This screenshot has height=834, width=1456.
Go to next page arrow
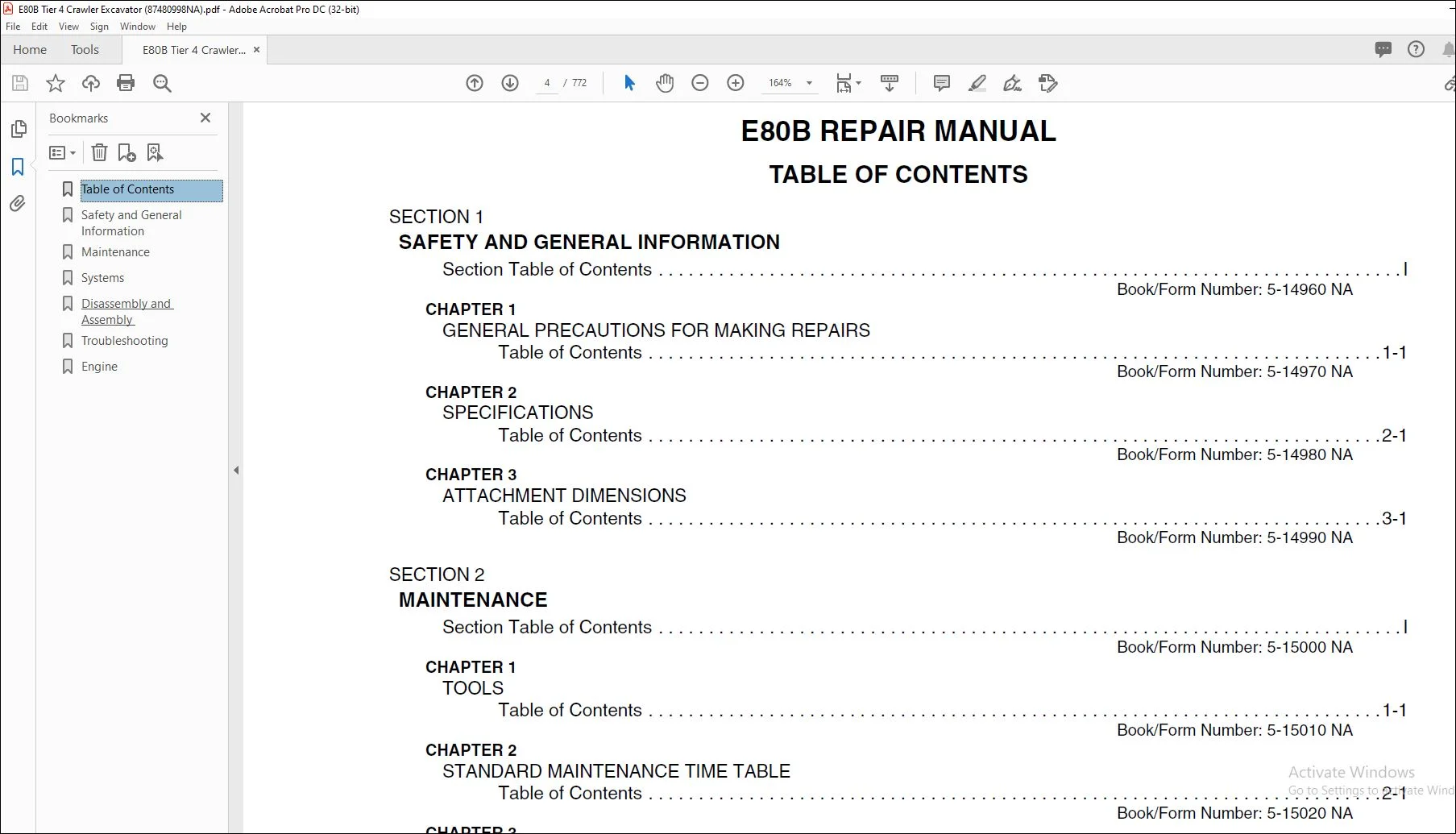510,83
